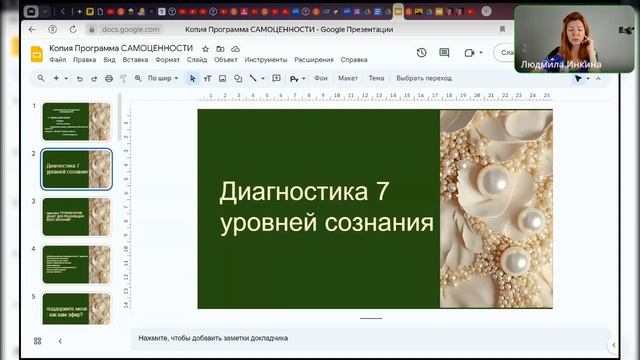
Task: Select slide 3 thumbnail
Action: pyautogui.click(x=76, y=217)
